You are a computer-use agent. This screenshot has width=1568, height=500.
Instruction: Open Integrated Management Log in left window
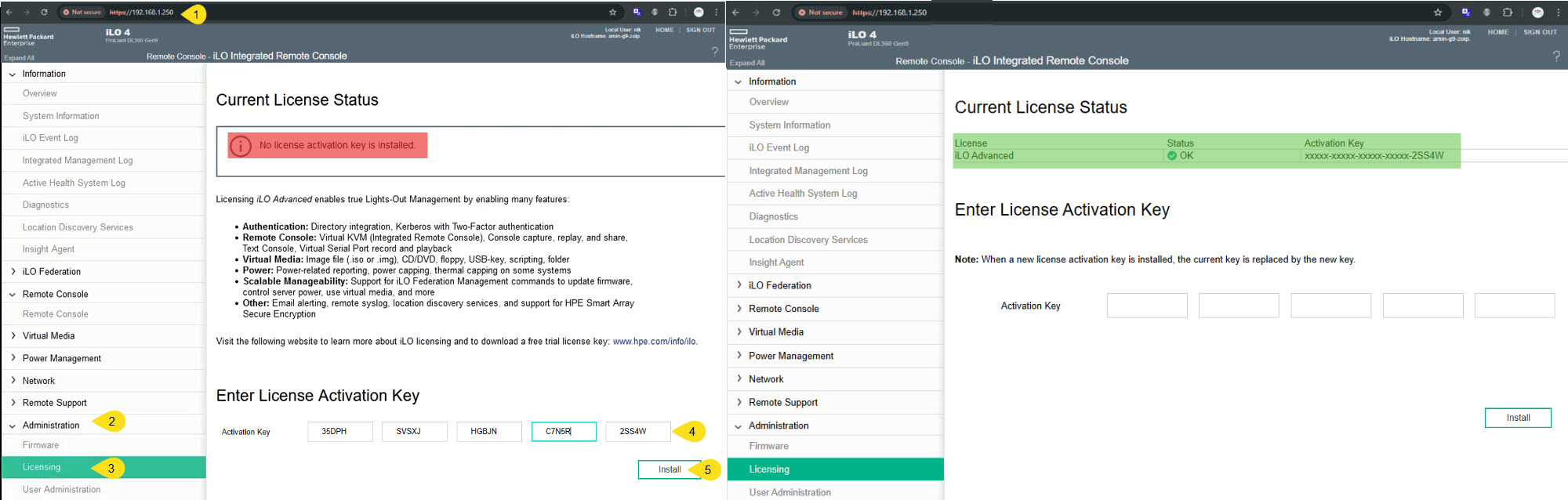tap(78, 161)
